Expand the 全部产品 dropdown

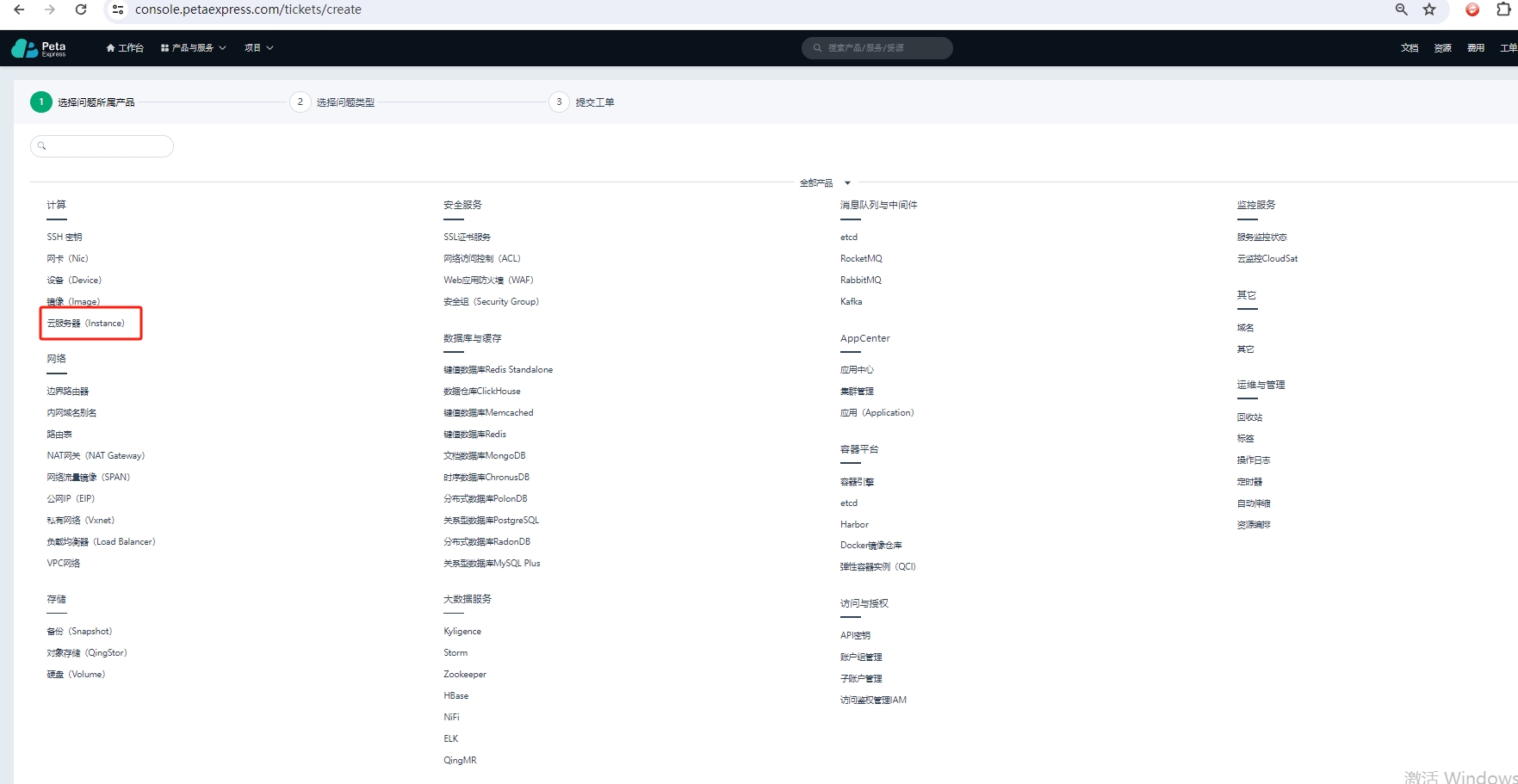point(825,183)
